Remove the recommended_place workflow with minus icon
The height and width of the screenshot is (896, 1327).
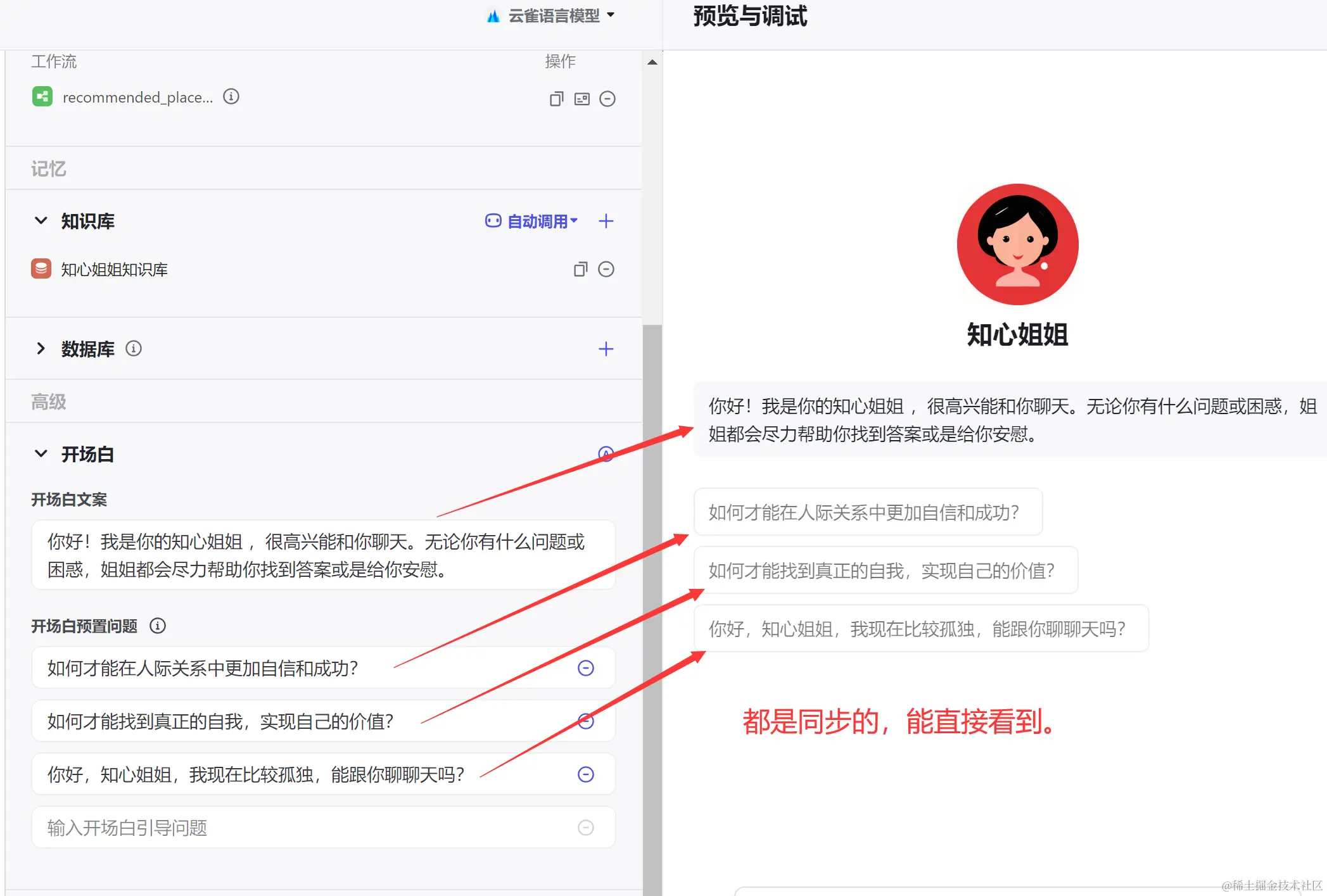pos(607,99)
